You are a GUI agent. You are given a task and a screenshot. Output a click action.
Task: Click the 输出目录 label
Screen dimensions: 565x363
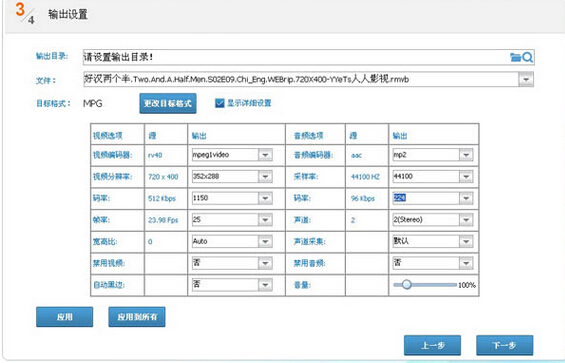(52, 56)
